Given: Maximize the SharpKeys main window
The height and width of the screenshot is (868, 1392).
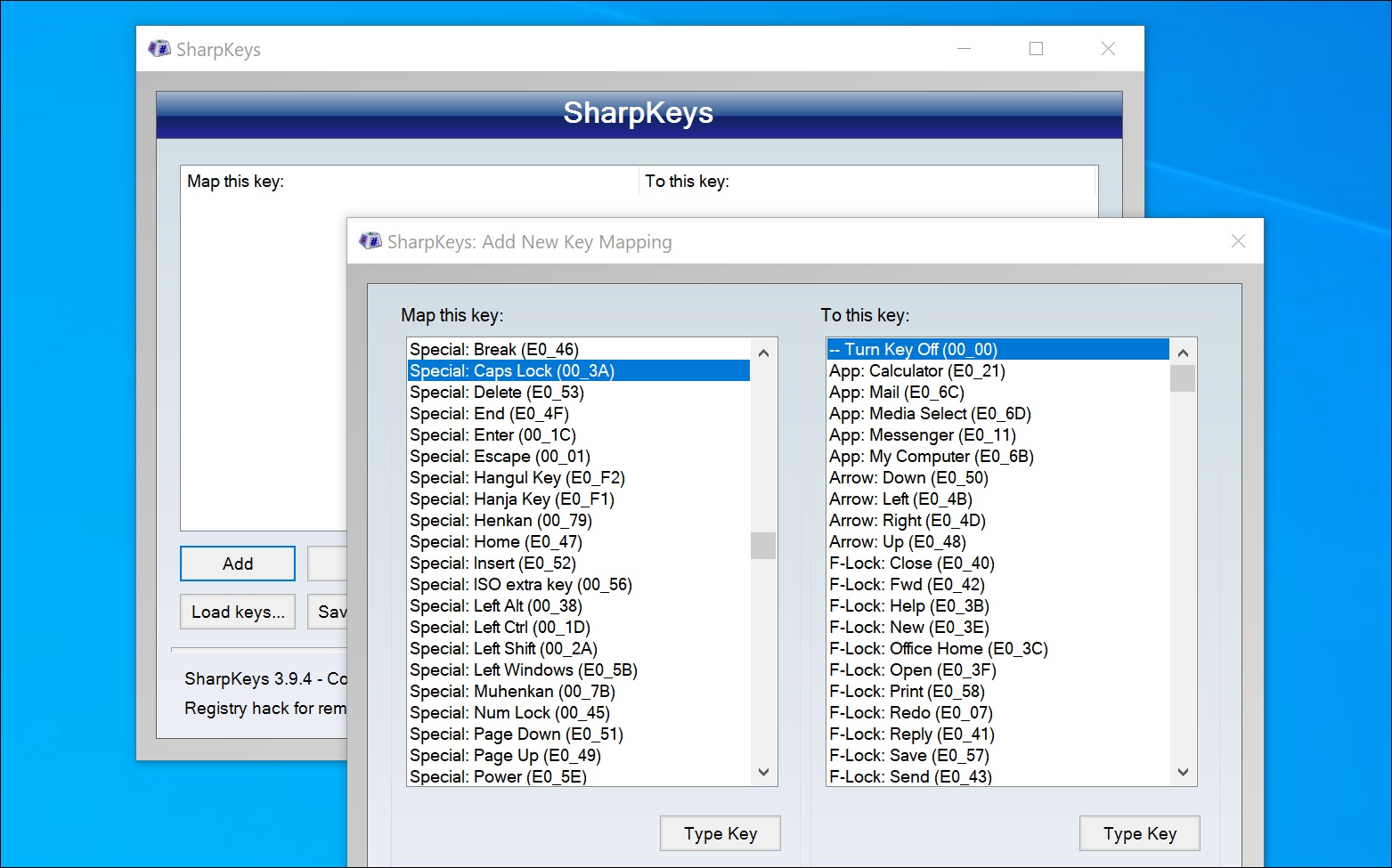Looking at the screenshot, I should tap(1036, 49).
